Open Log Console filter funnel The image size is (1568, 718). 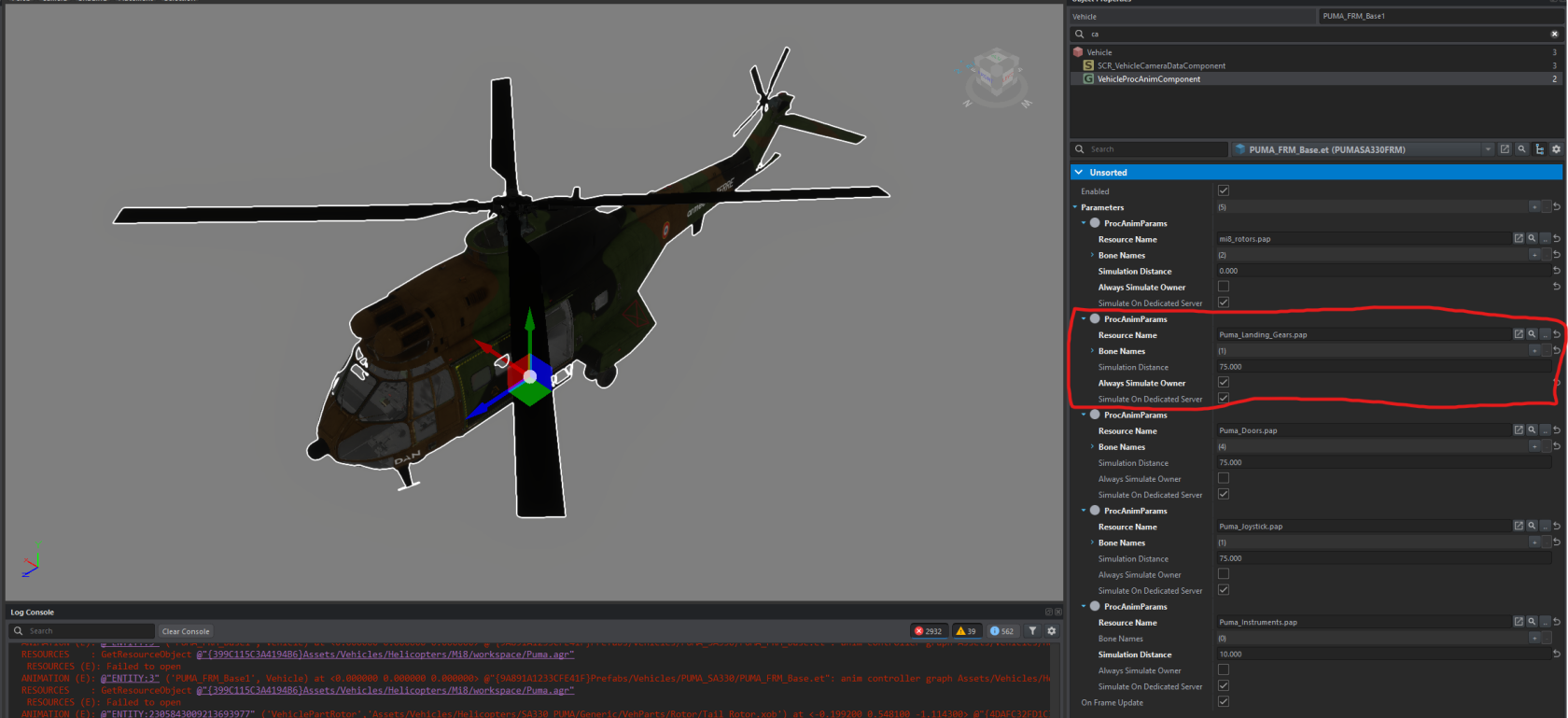click(x=1033, y=631)
